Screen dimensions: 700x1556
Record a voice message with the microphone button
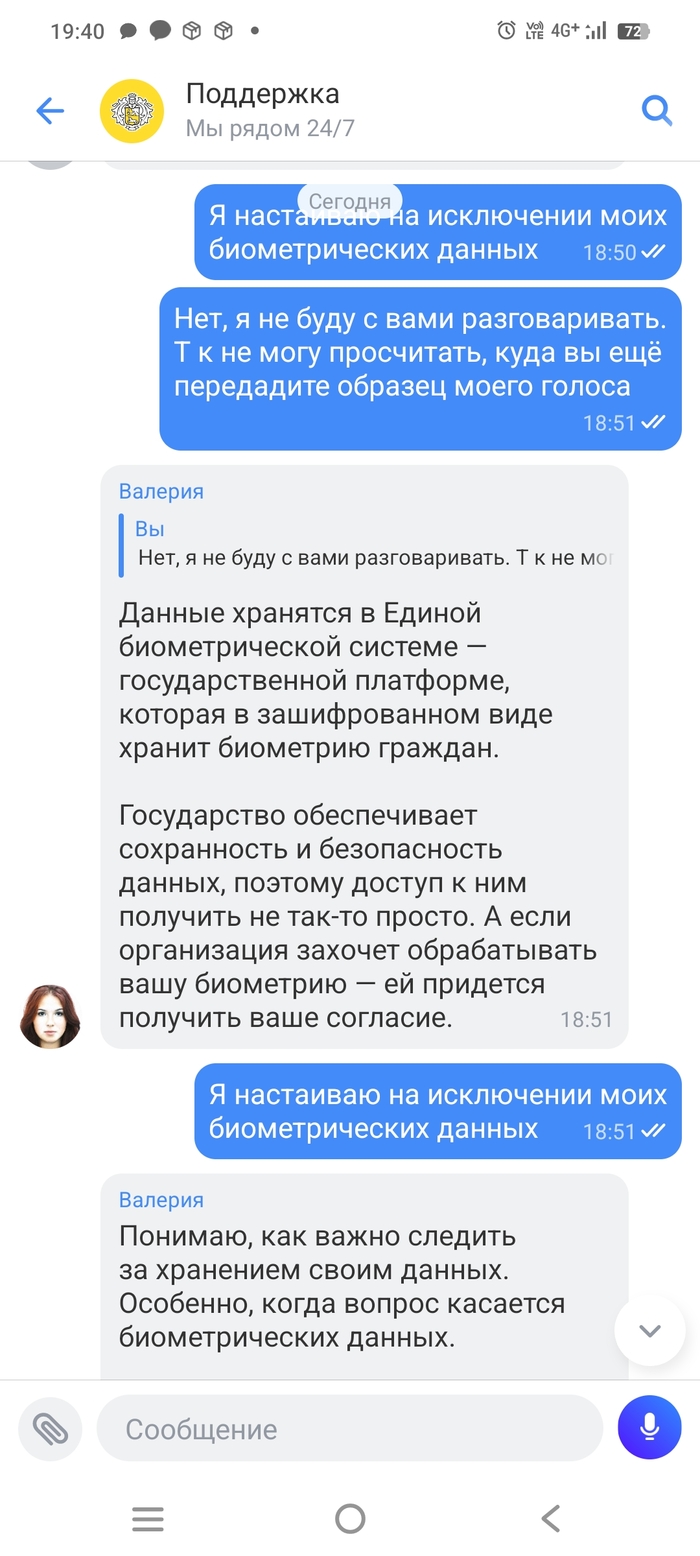pos(650,1428)
